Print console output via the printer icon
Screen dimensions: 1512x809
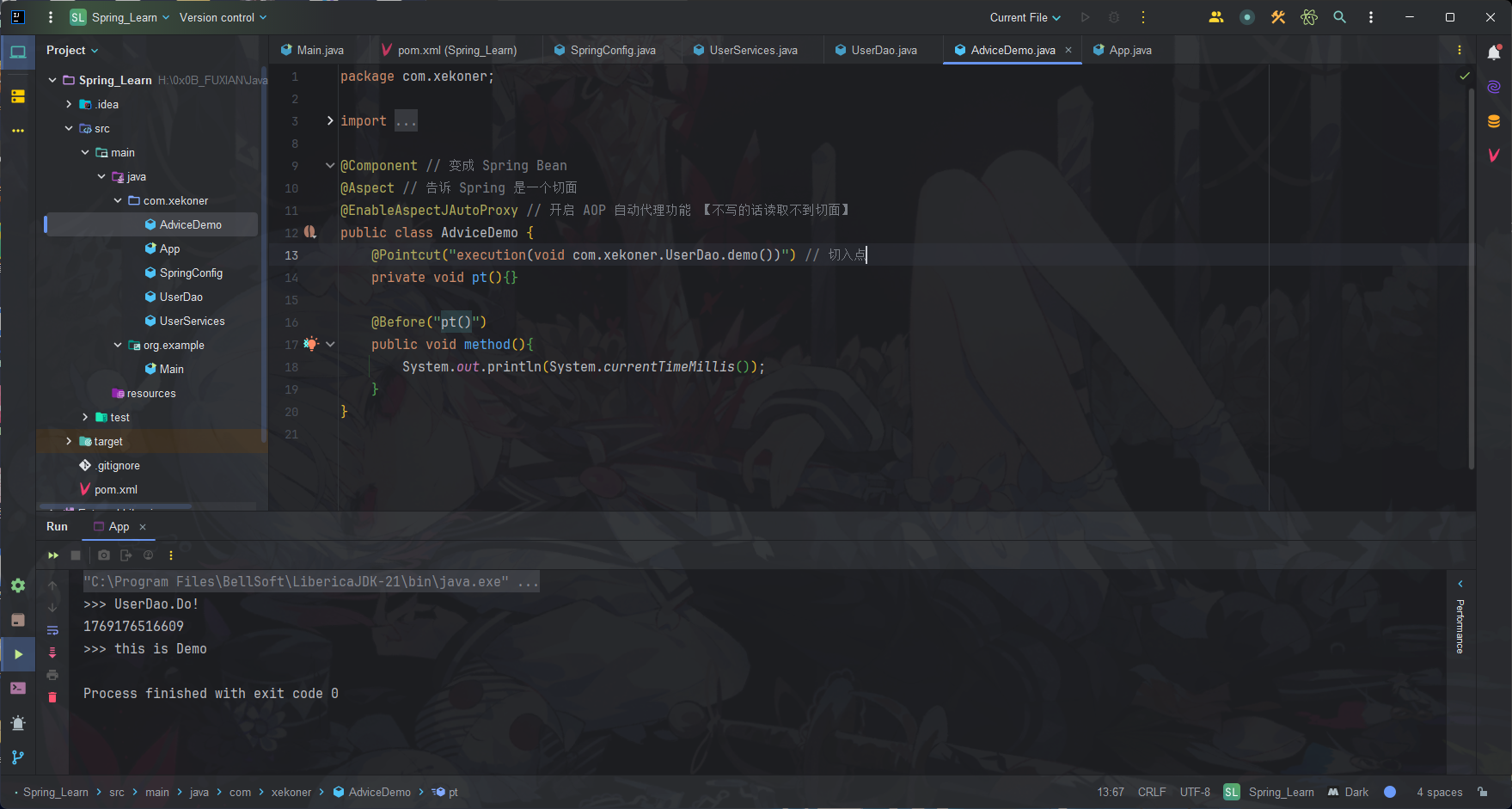point(52,675)
